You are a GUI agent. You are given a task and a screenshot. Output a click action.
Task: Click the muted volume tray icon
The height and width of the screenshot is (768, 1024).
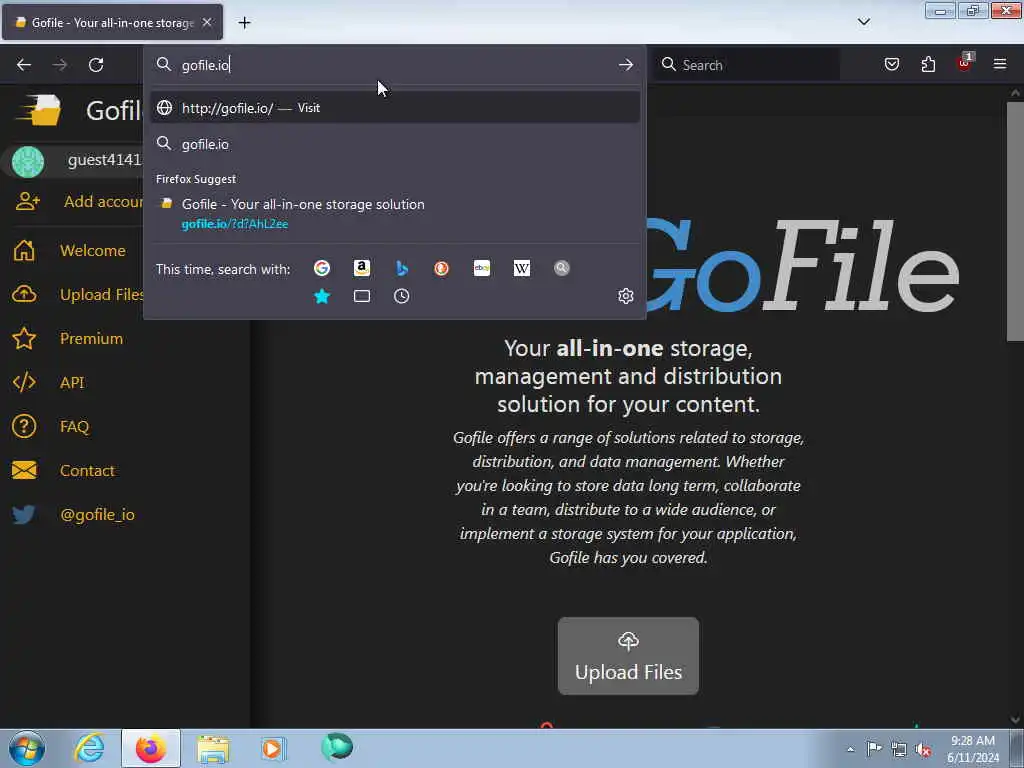coord(923,749)
